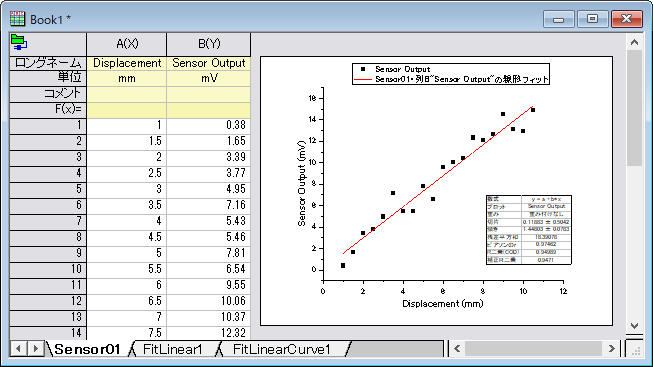Click the red linear fit line

click(x=437, y=180)
